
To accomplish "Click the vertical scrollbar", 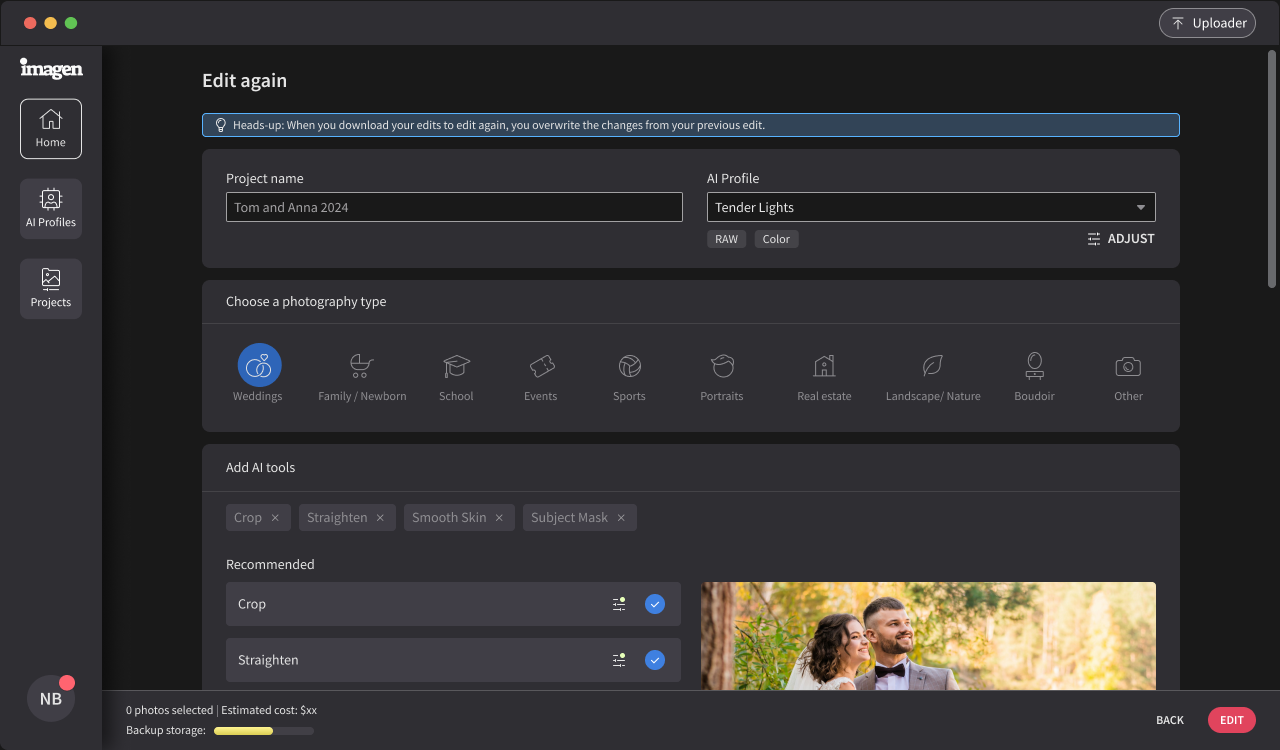I will [1272, 170].
